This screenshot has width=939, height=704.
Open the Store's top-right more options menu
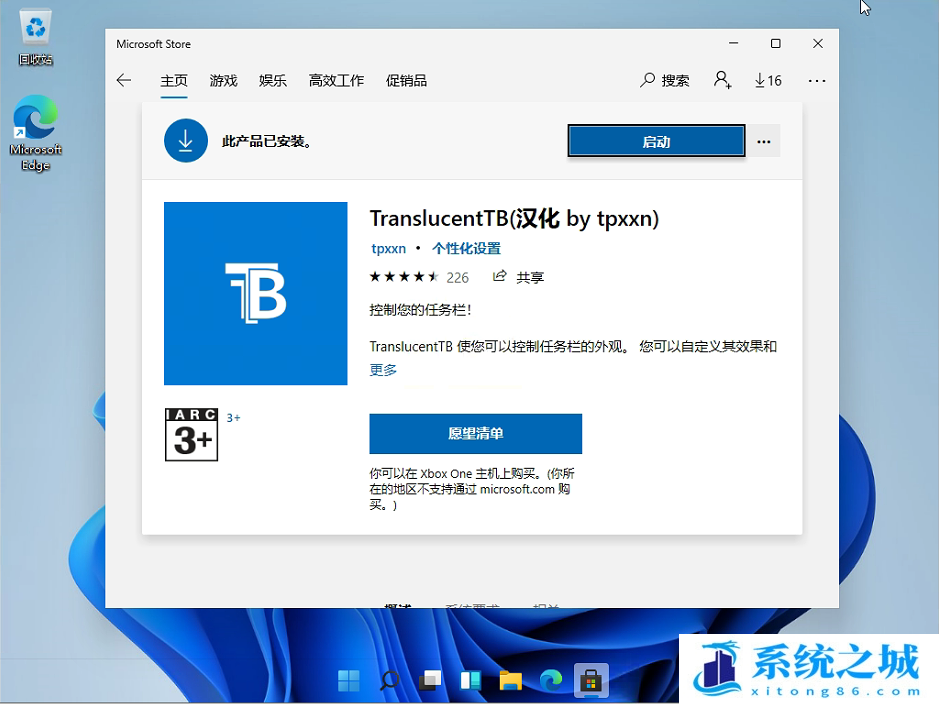tap(817, 80)
